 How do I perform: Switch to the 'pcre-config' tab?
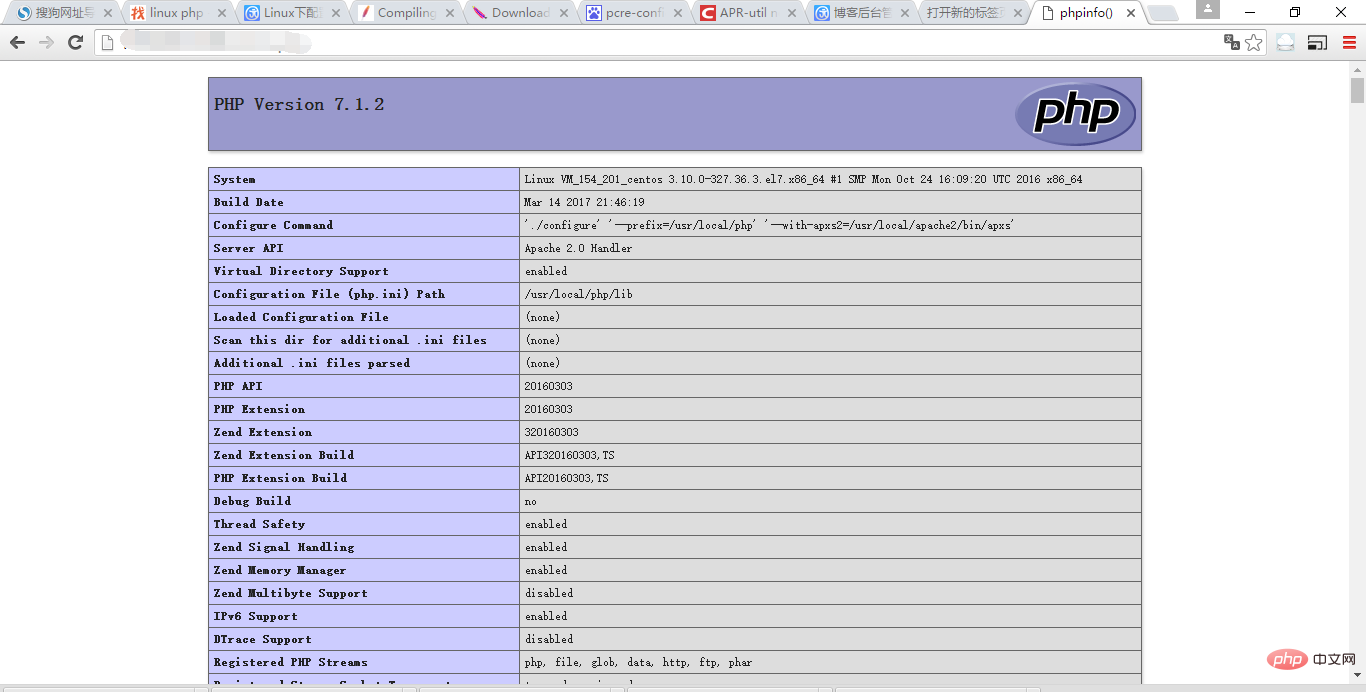[x=634, y=13]
